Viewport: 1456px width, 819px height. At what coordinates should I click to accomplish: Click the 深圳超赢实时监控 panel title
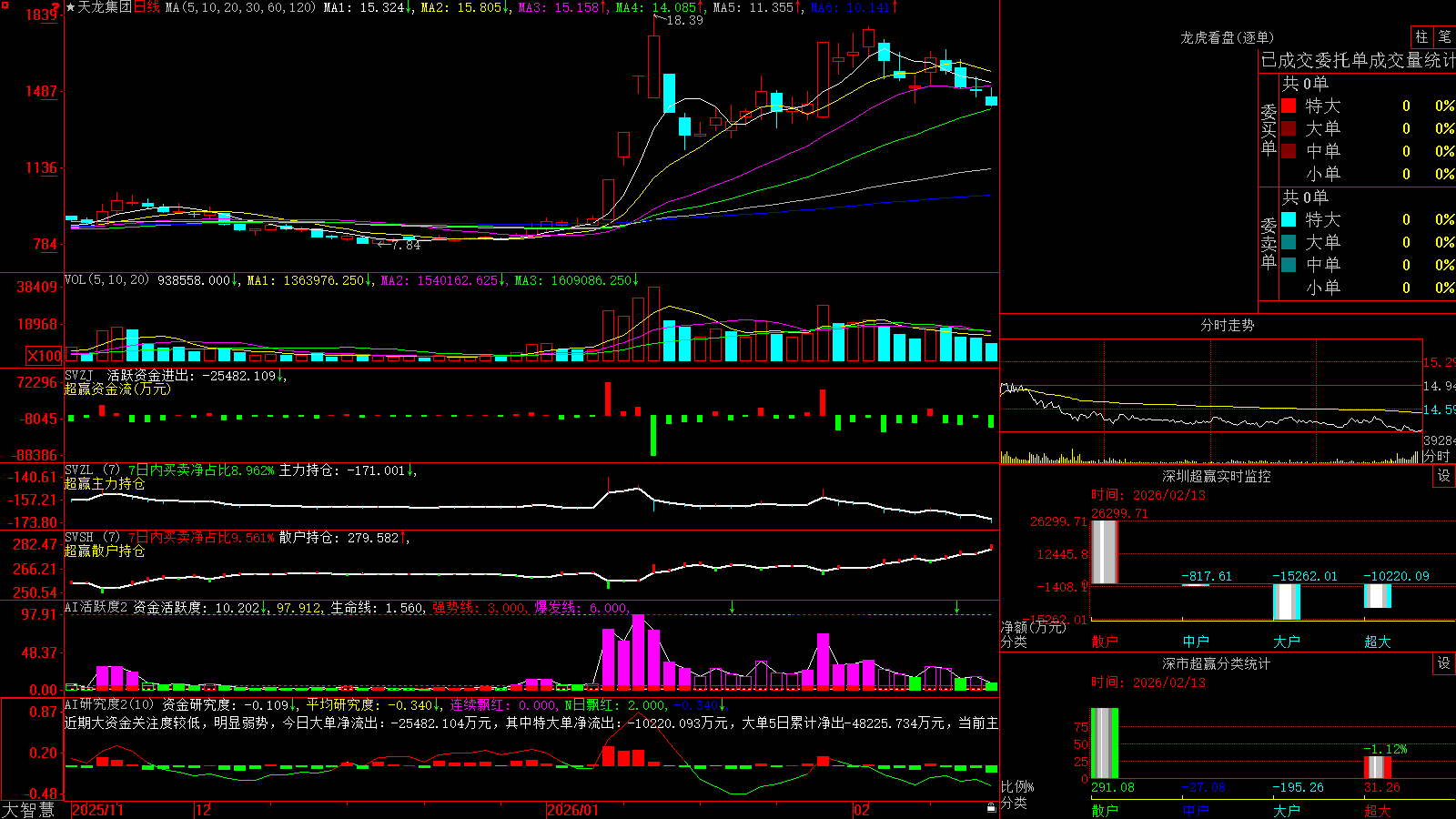coord(1216,476)
